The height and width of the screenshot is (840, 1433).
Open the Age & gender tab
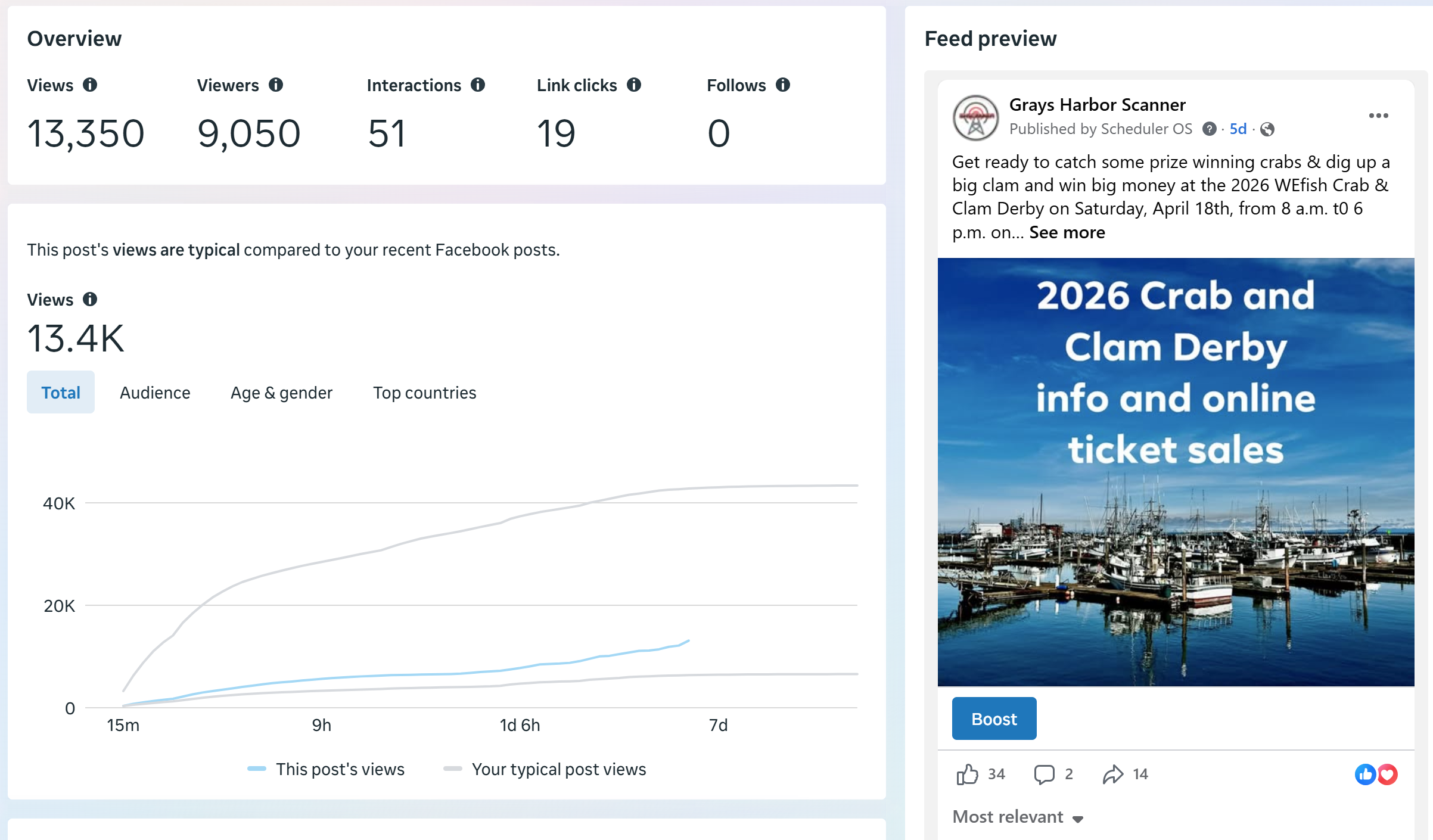pyautogui.click(x=281, y=393)
